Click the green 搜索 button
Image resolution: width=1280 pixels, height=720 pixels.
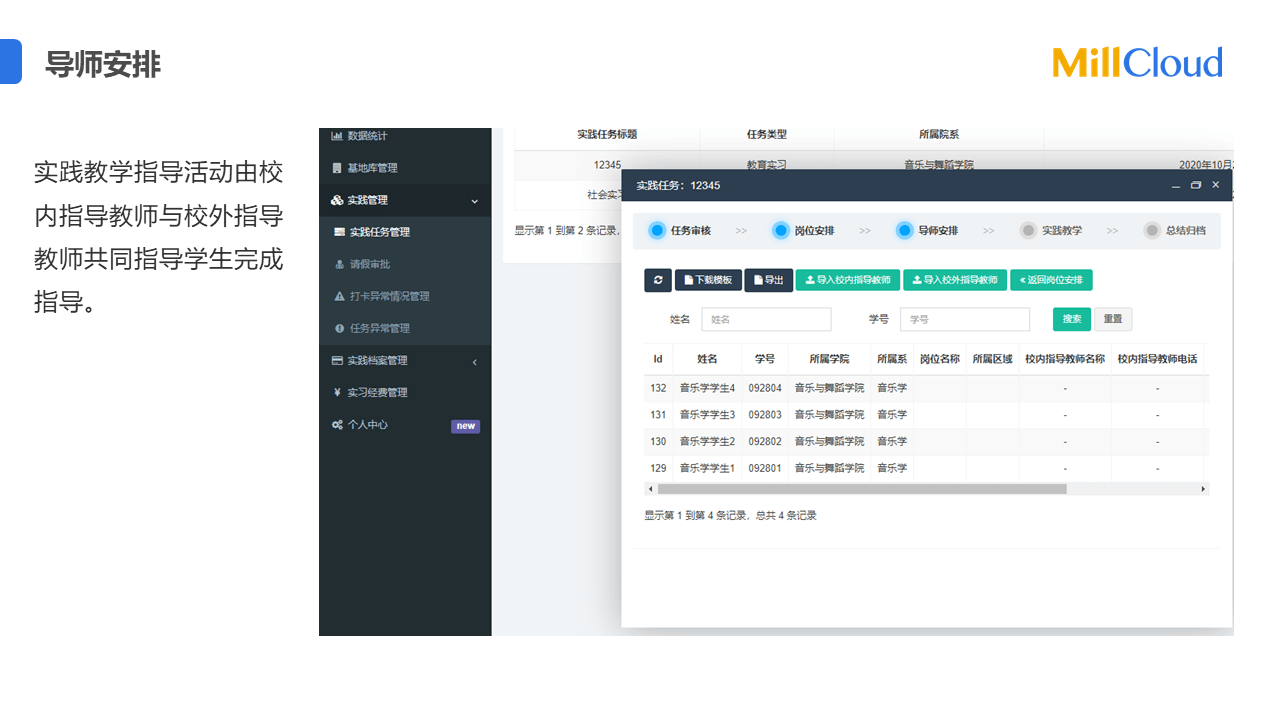point(1071,319)
